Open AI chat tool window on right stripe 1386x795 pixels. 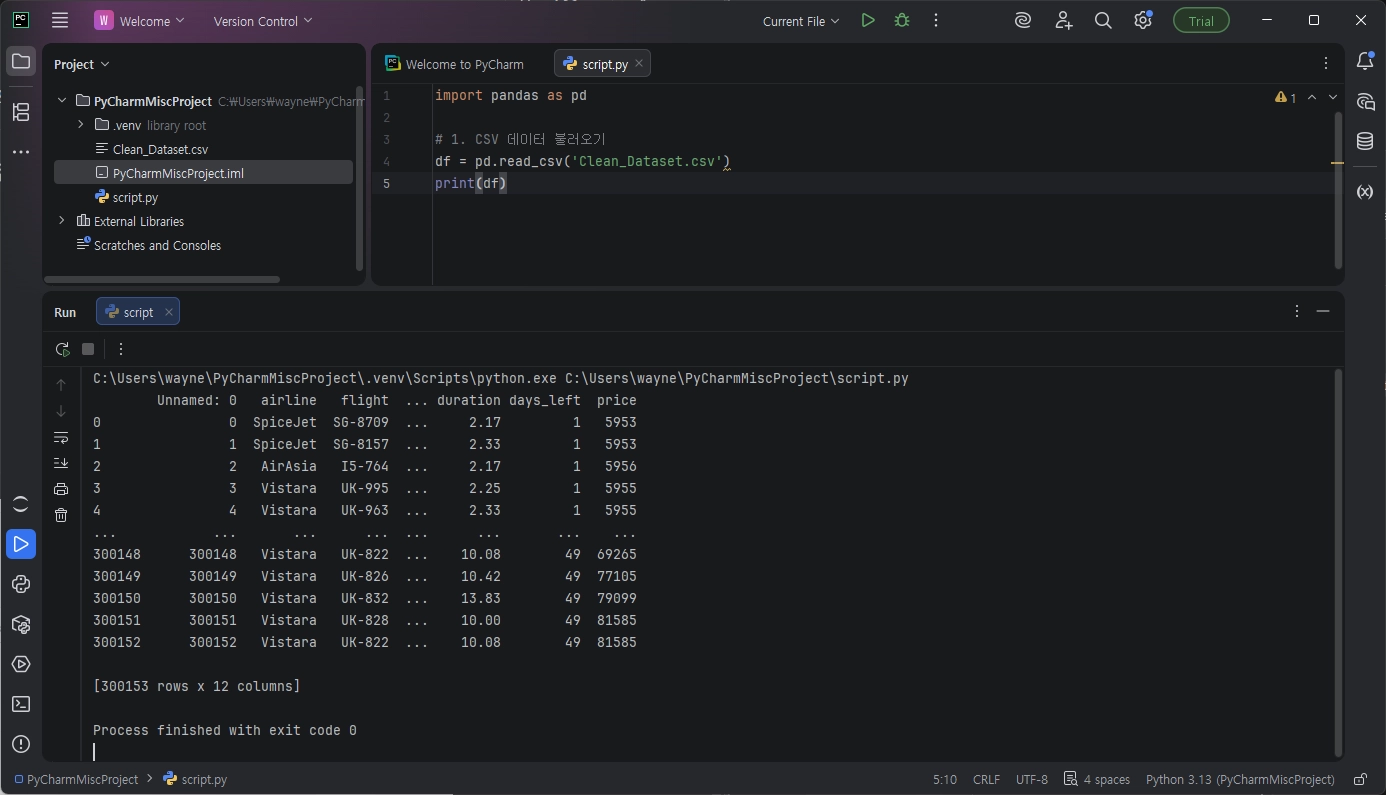(x=1365, y=101)
